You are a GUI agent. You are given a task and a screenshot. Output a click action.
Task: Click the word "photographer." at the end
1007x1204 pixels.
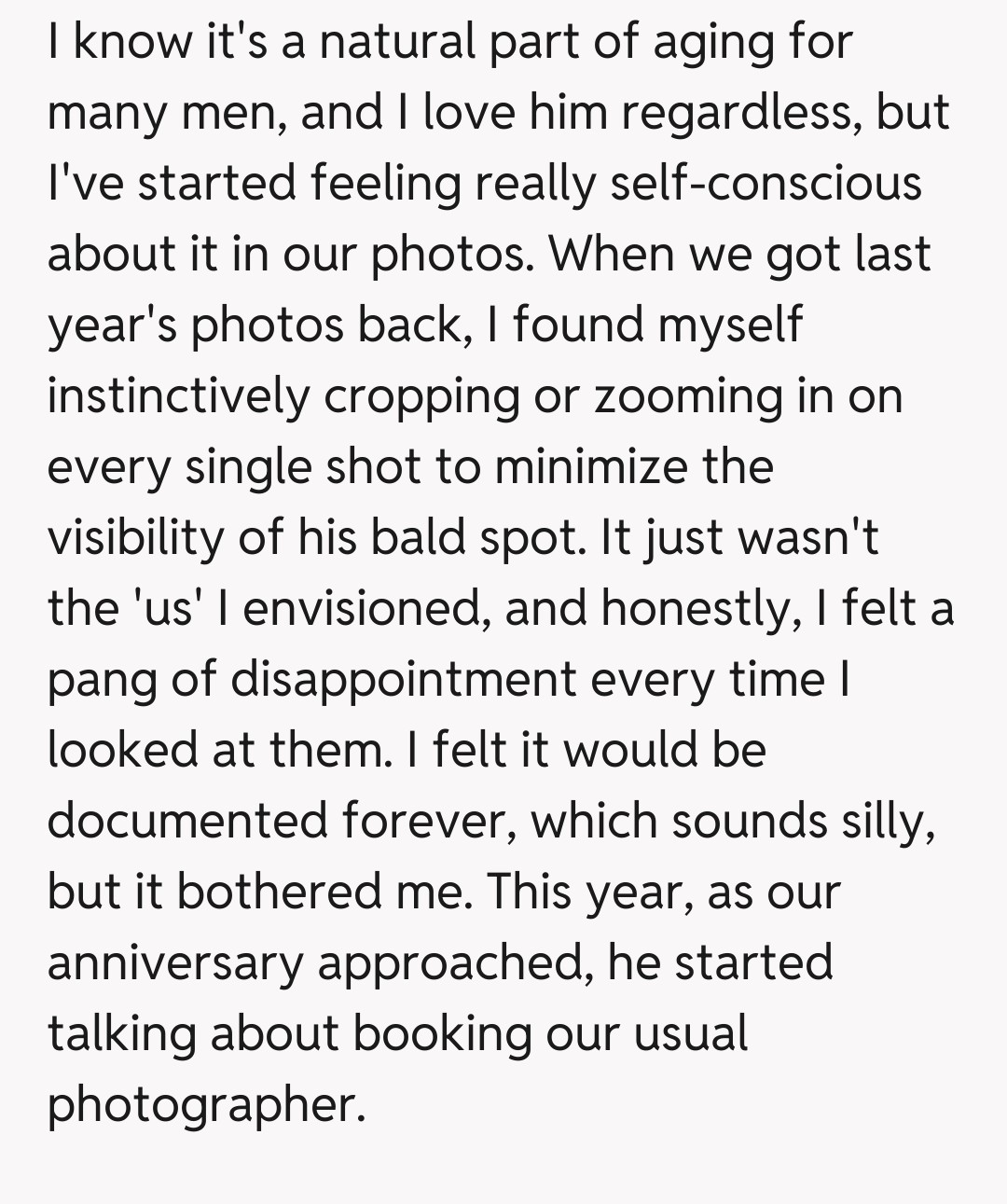204,1104
